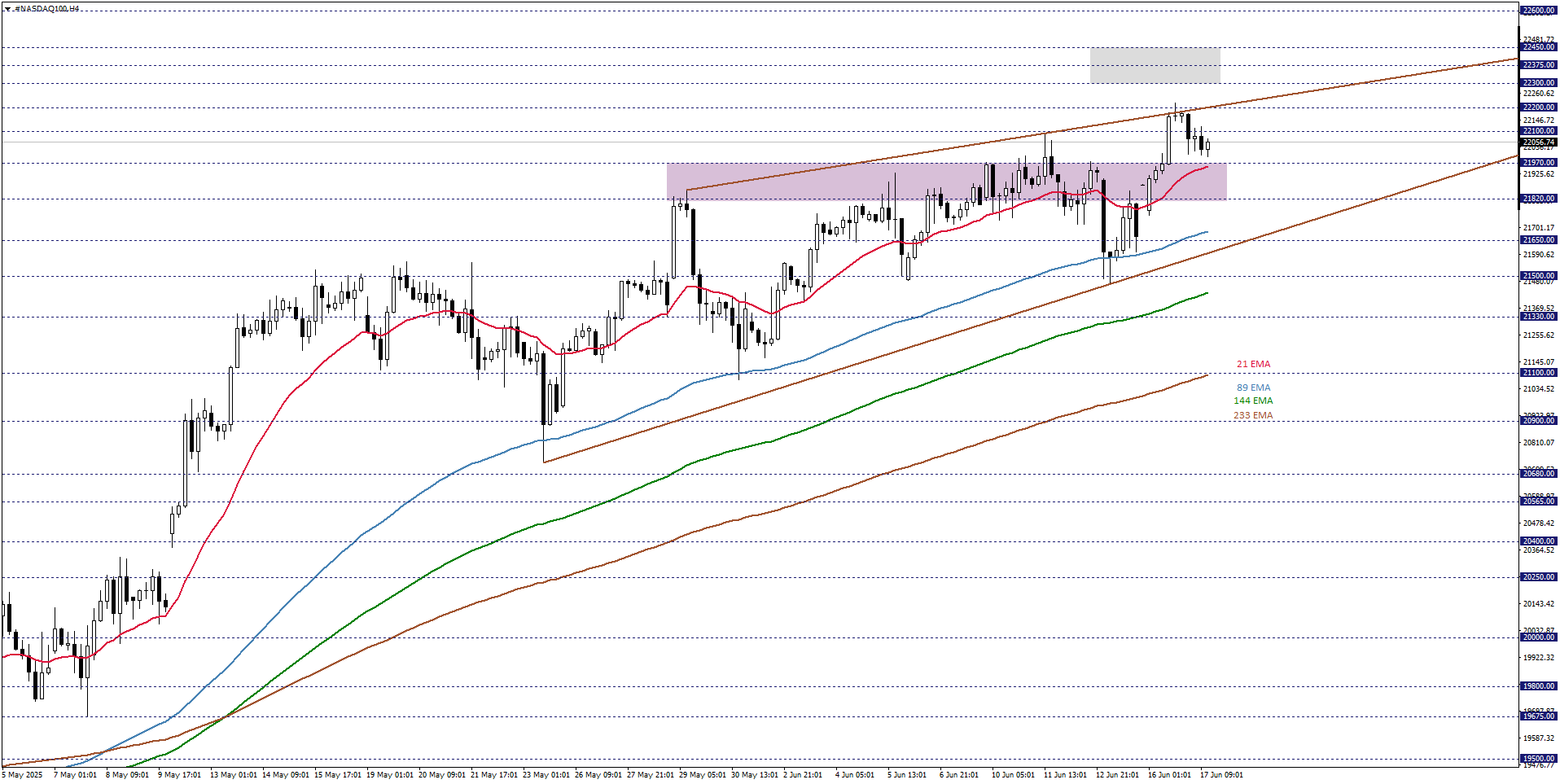Click the 21330.00 level price tag

coord(1539,317)
